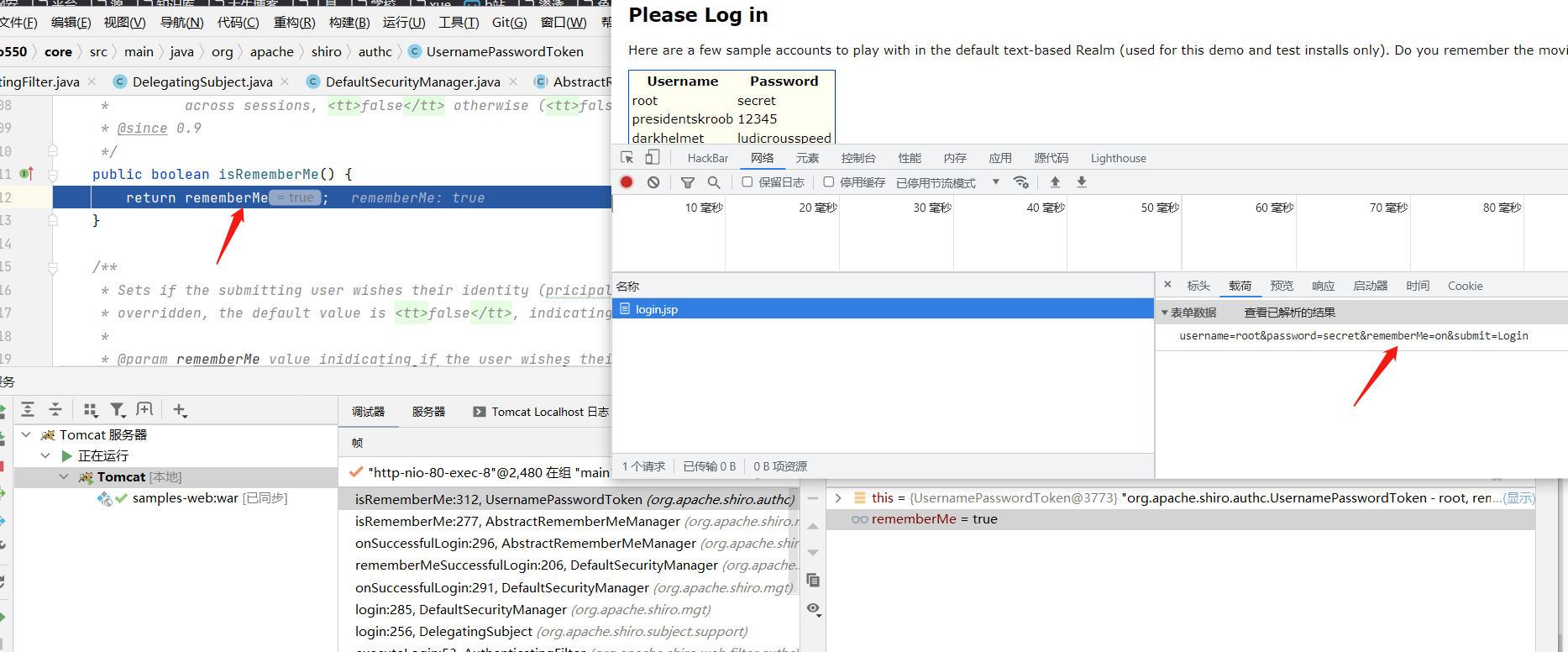
Task: Open the 调试器 debugger tab
Action: pyautogui.click(x=368, y=412)
